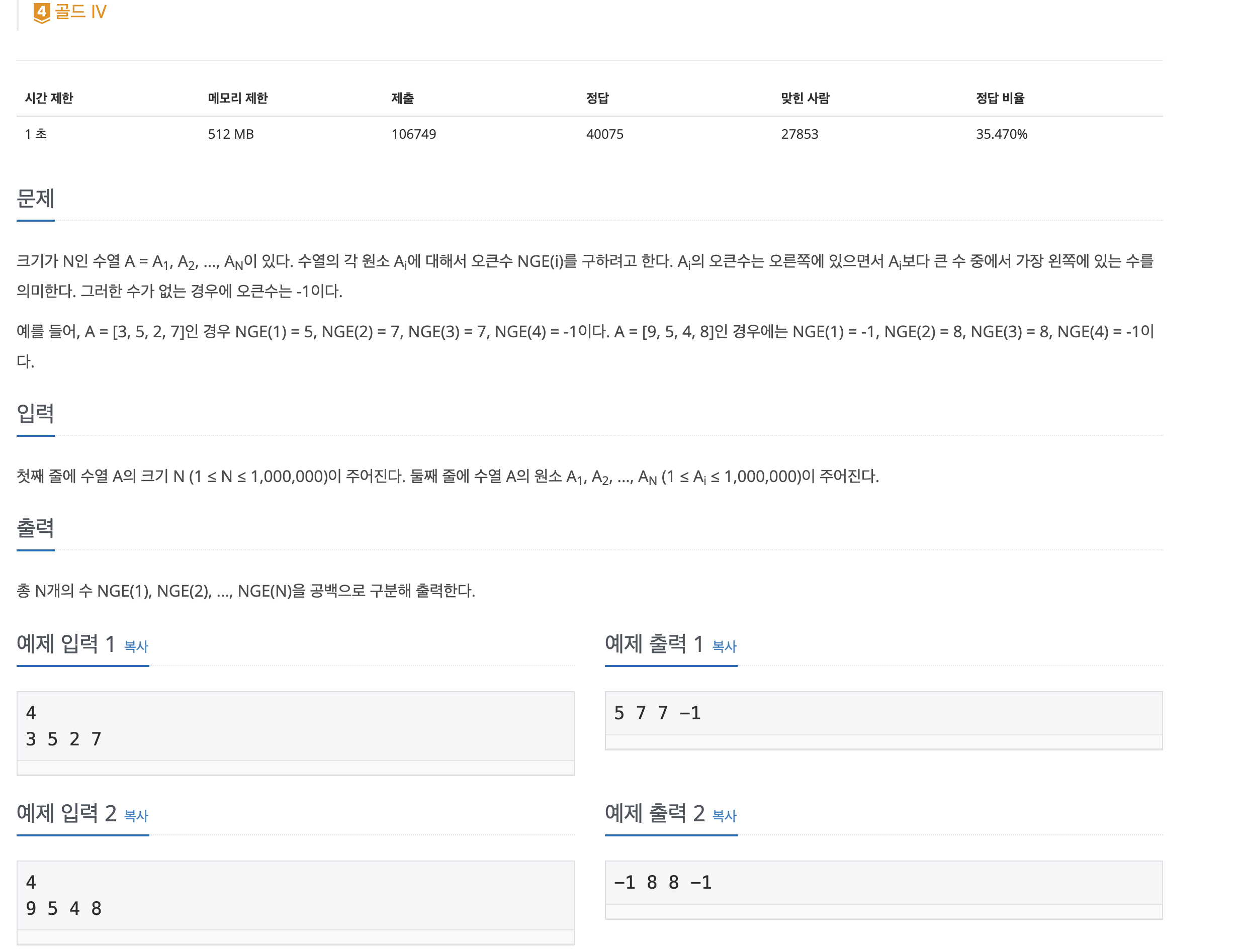Click the 시간 제한 column header
The height and width of the screenshot is (952, 1239).
pos(49,98)
